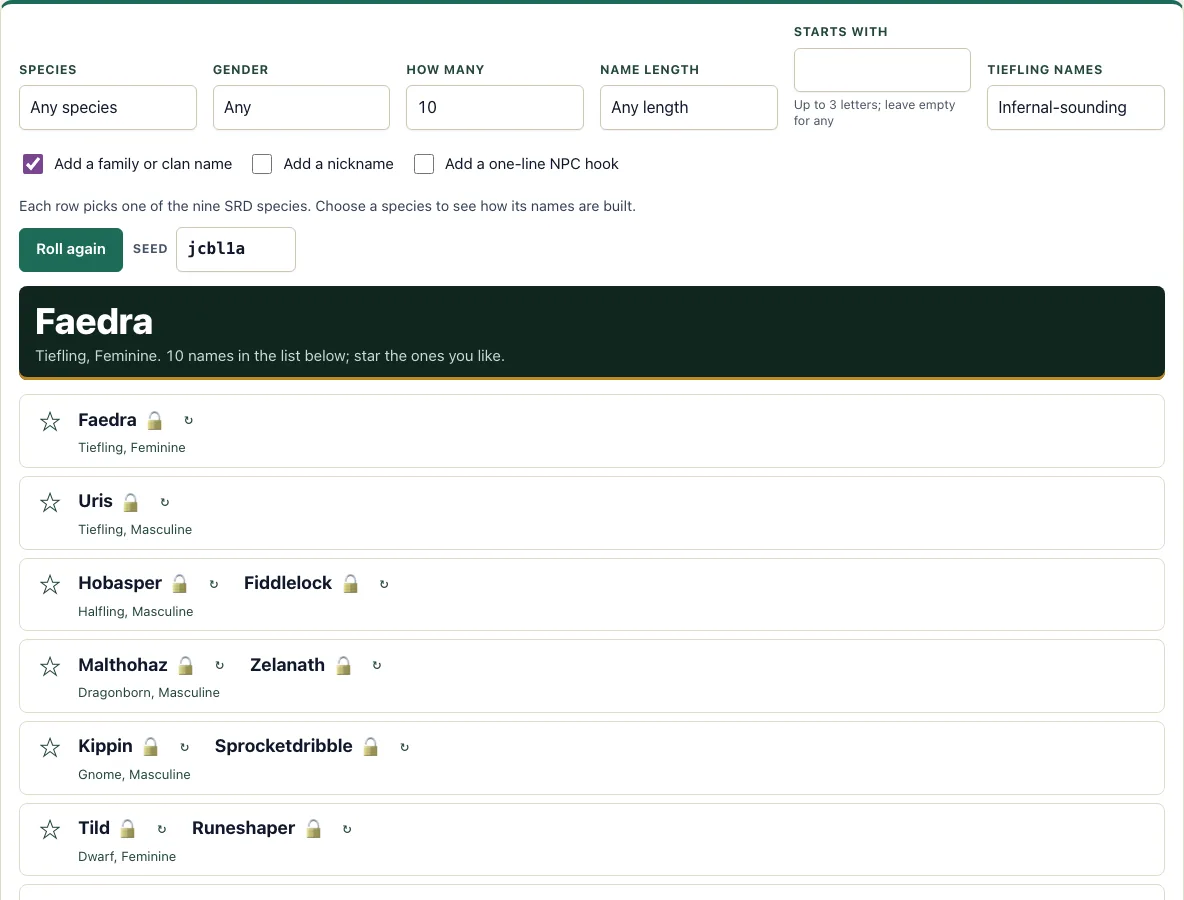The image size is (1184, 900).
Task: Lock the name Uris
Action: pyautogui.click(x=131, y=502)
